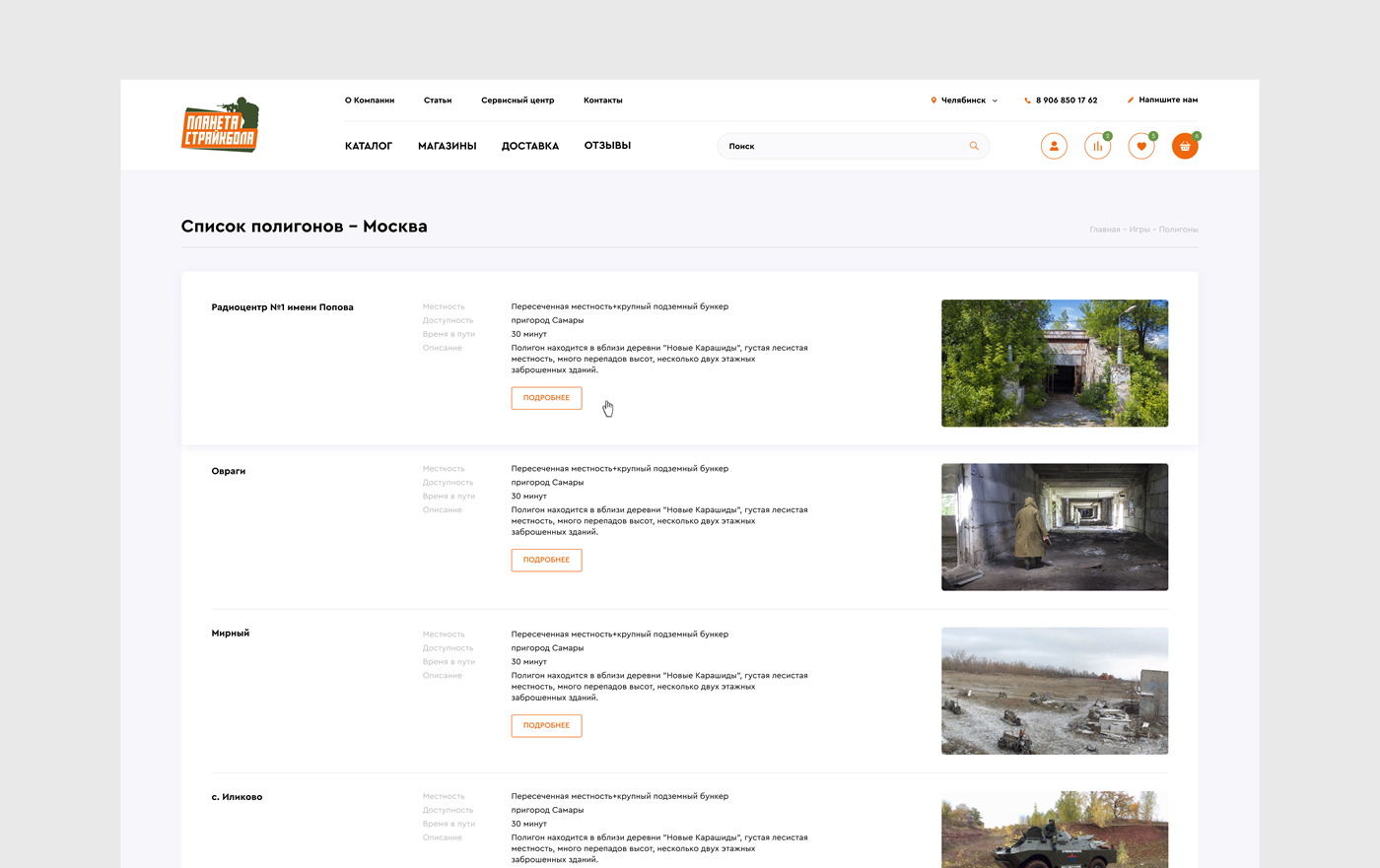Open the favorites heart icon
Screen dimensions: 1380x868
(1141, 146)
